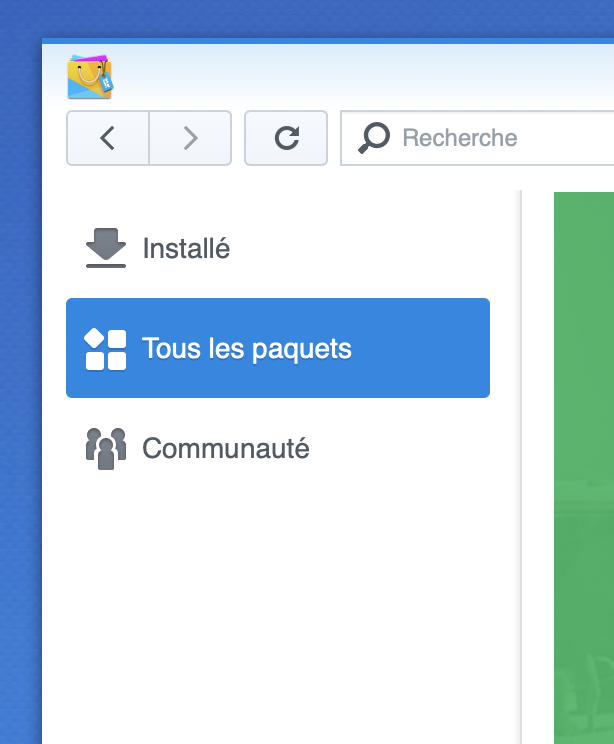Click the blue desktop background

[x=21, y=380]
